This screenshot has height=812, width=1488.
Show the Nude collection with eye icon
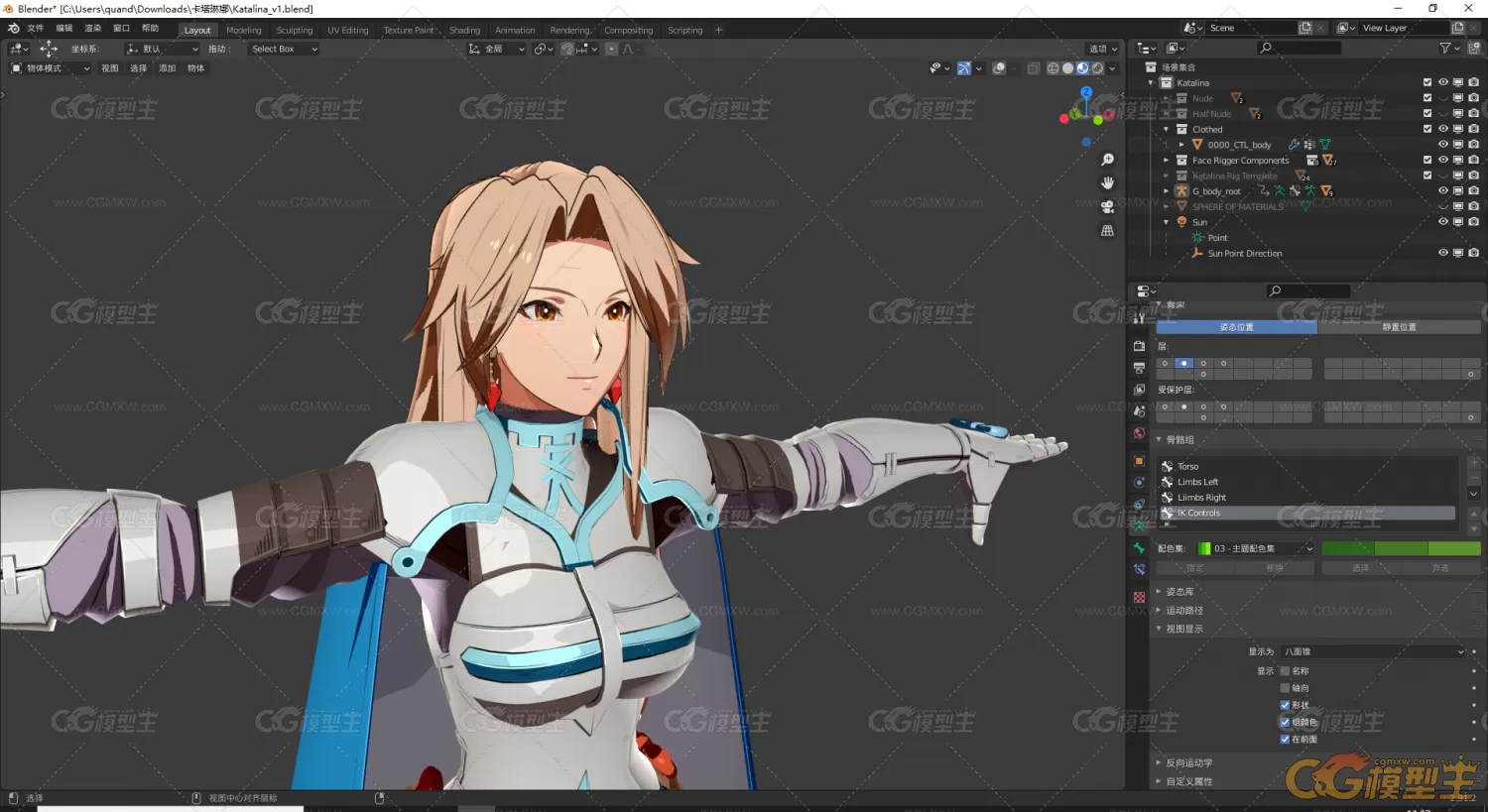(1443, 98)
